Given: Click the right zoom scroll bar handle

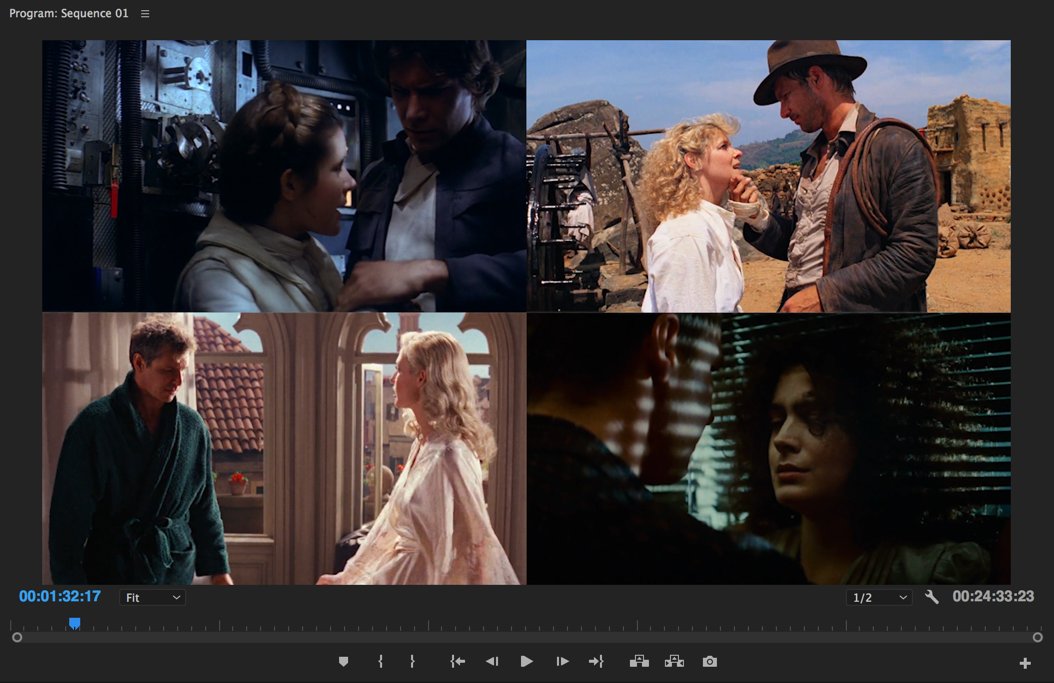Looking at the screenshot, I should click(1038, 637).
